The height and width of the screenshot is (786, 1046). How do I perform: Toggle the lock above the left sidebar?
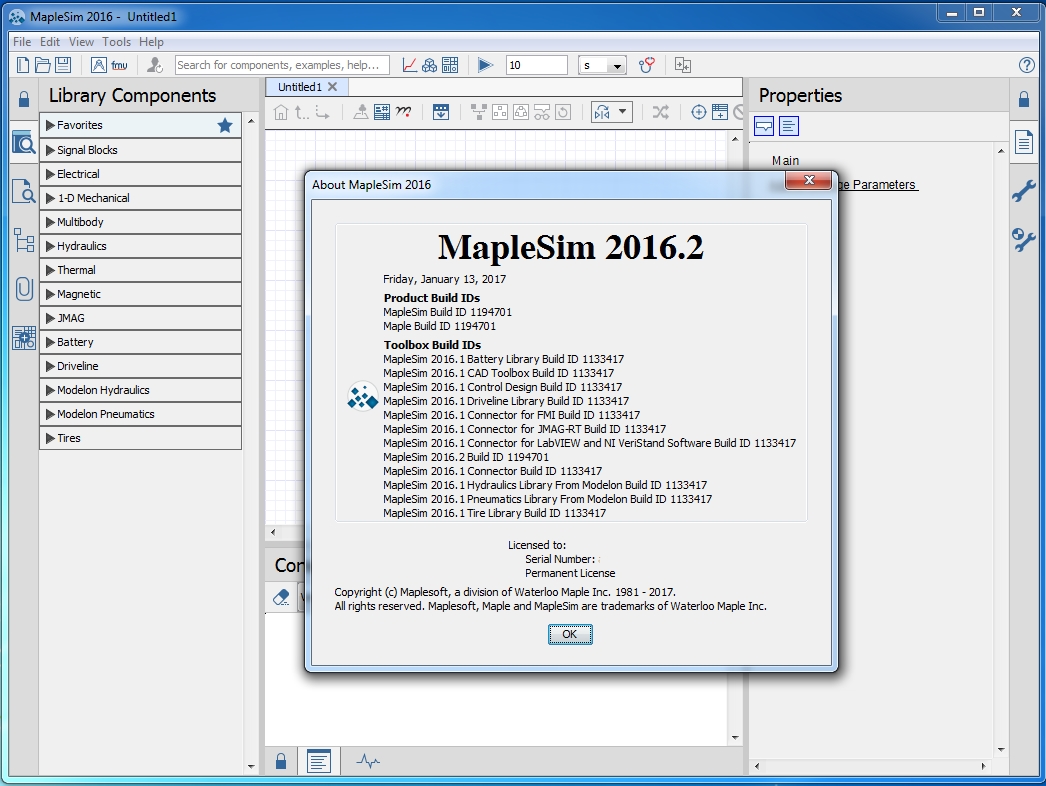click(x=24, y=99)
